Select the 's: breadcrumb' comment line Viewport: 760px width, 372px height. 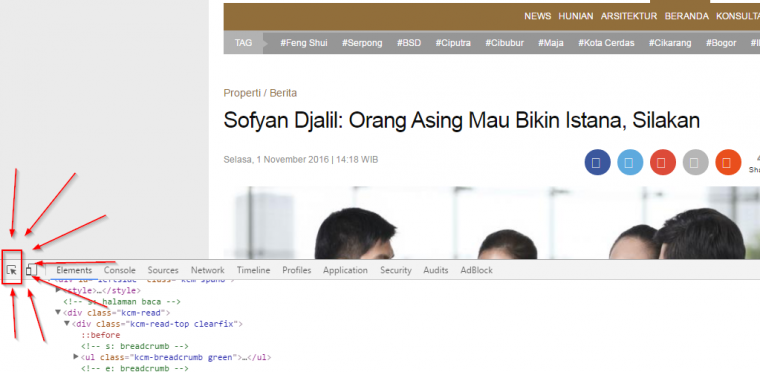(x=135, y=346)
